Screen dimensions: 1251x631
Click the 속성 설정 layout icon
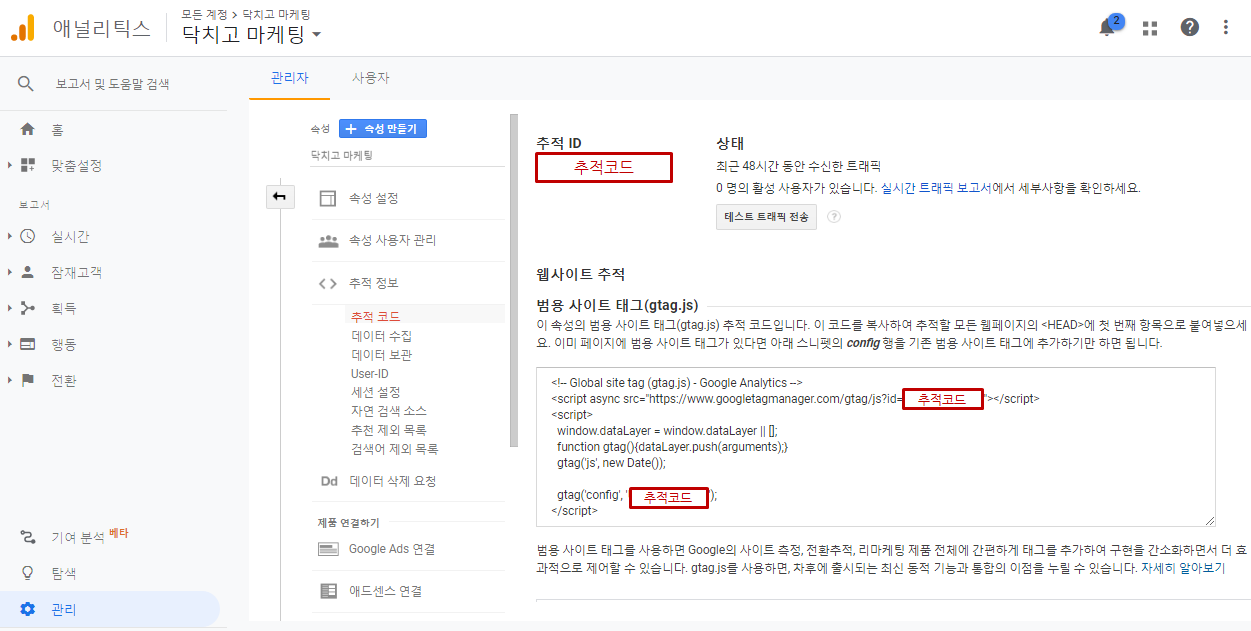pyautogui.click(x=327, y=198)
